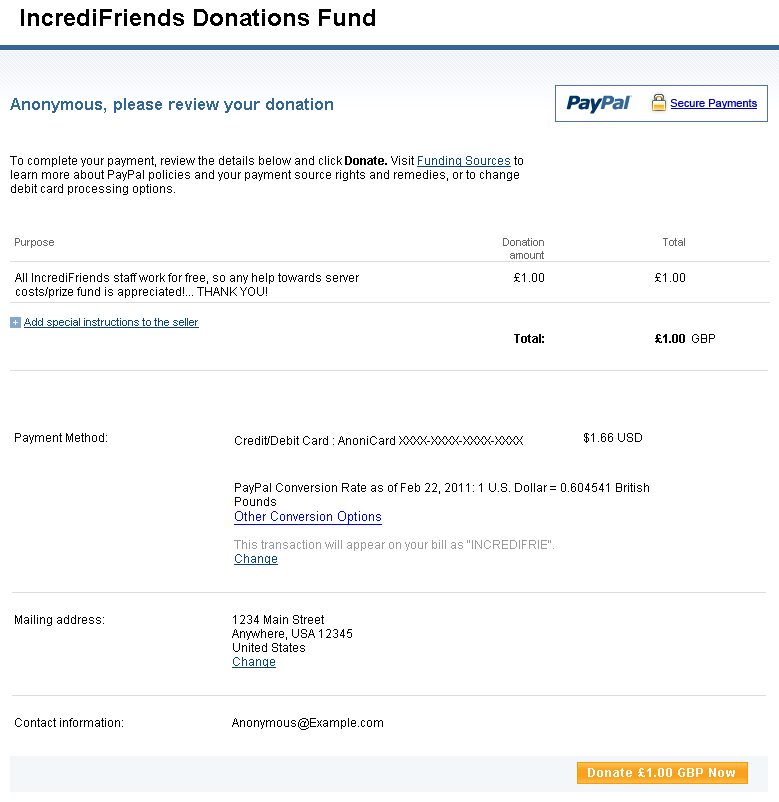The height and width of the screenshot is (802, 779).
Task: Open Other Conversion Options link
Action: pos(307,517)
